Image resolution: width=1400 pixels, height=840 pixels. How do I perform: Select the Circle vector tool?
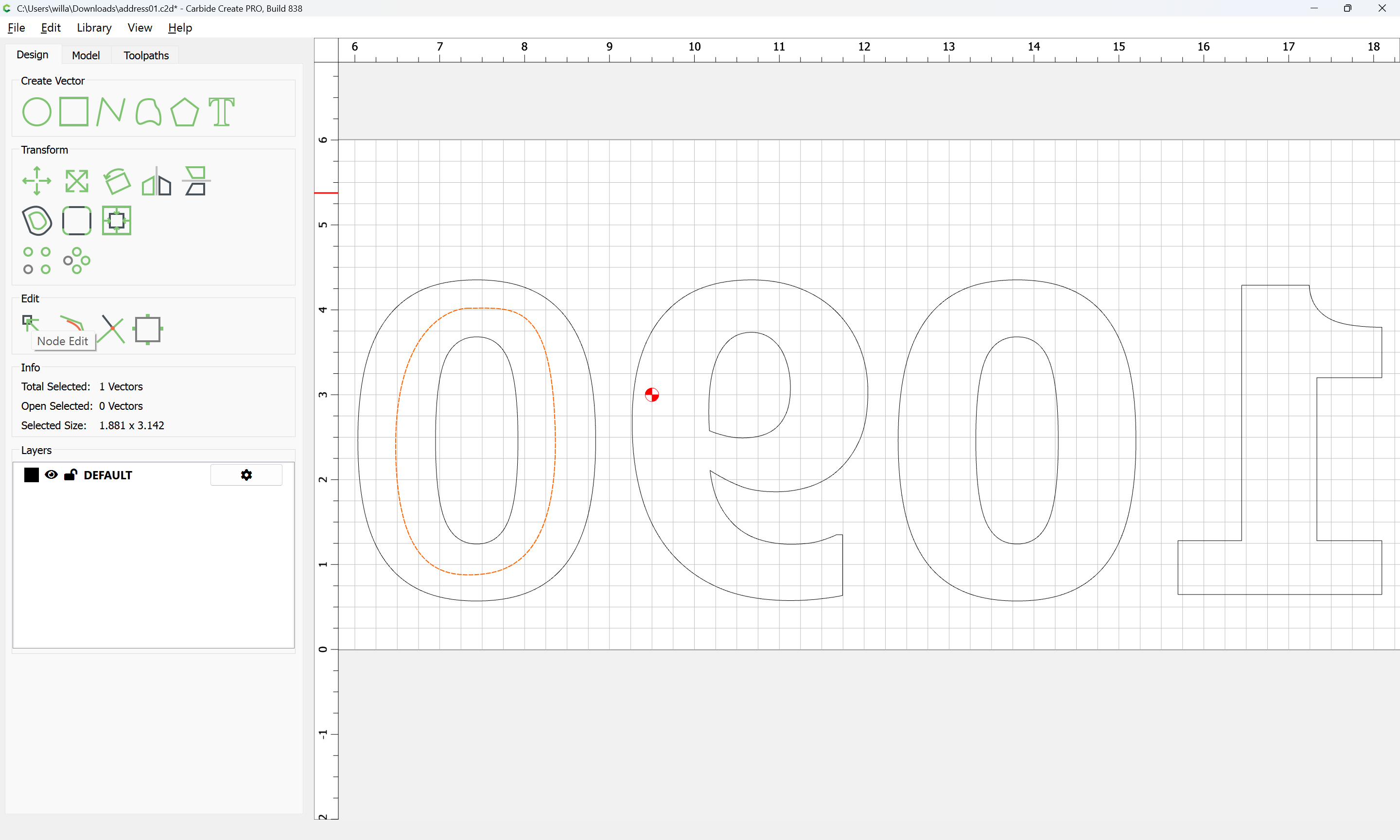(x=37, y=111)
